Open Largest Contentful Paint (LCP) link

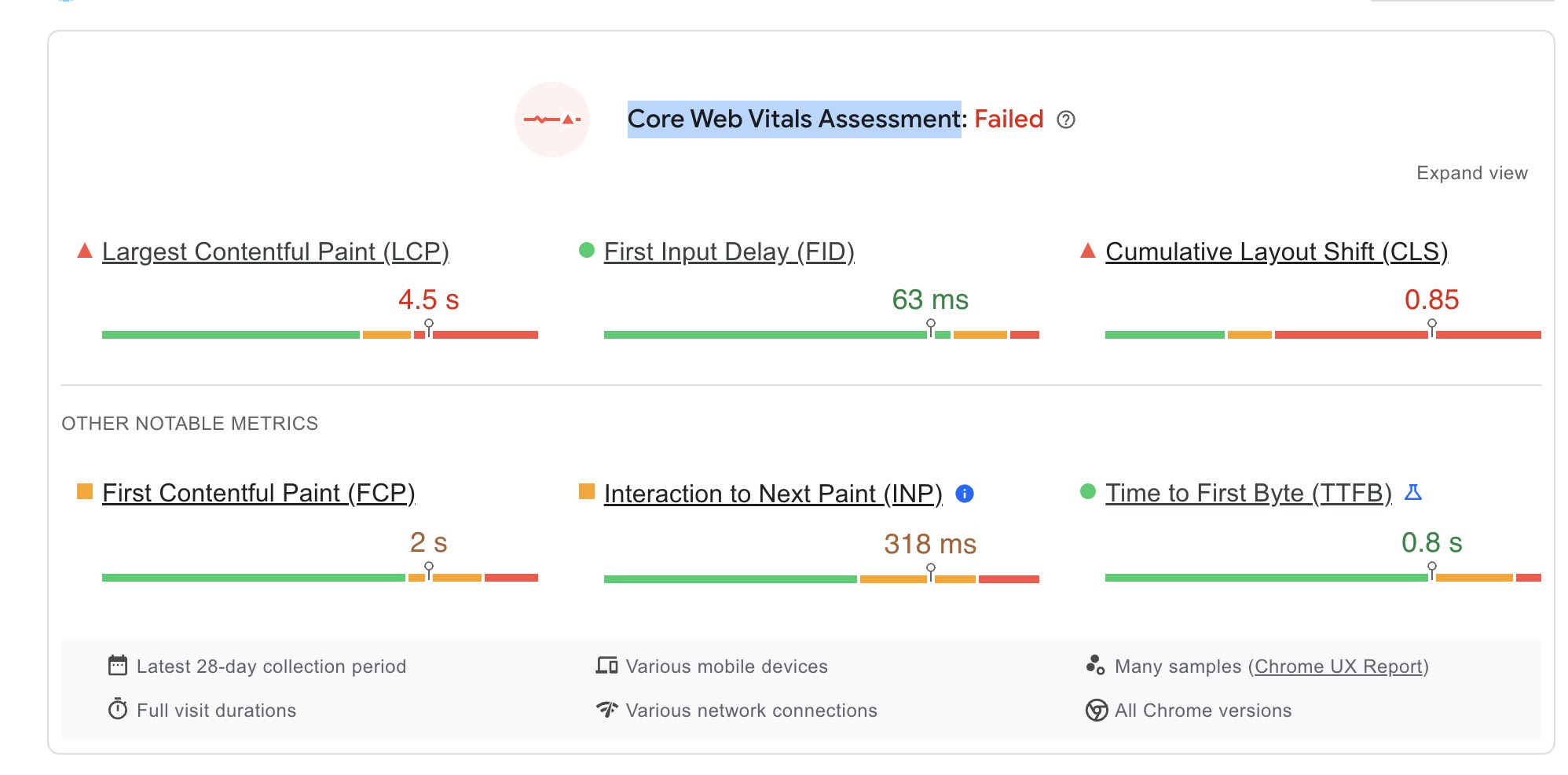(x=275, y=252)
